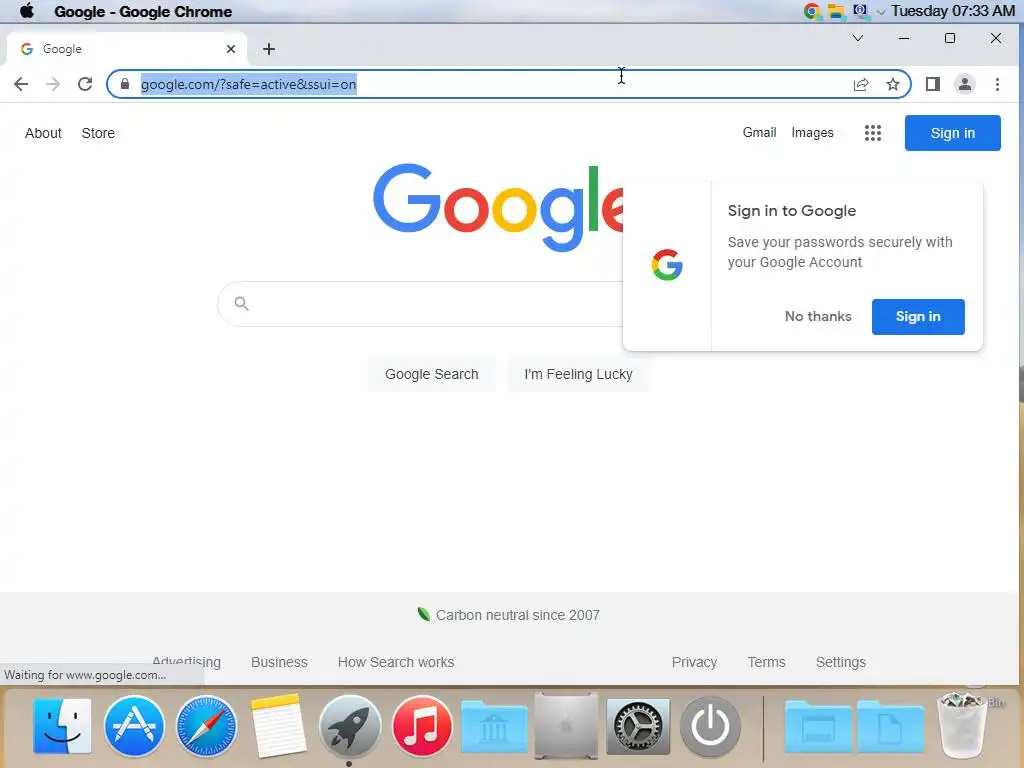1024x768 pixels.
Task: Open System Preferences gear in dock
Action: [x=638, y=726]
